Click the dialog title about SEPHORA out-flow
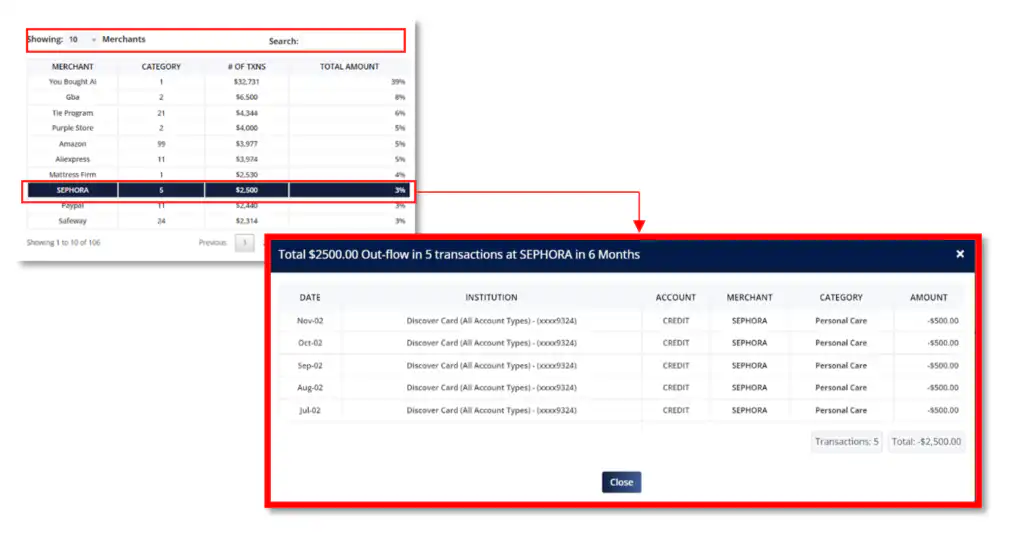Viewport: 1024px width, 534px height. (458, 255)
